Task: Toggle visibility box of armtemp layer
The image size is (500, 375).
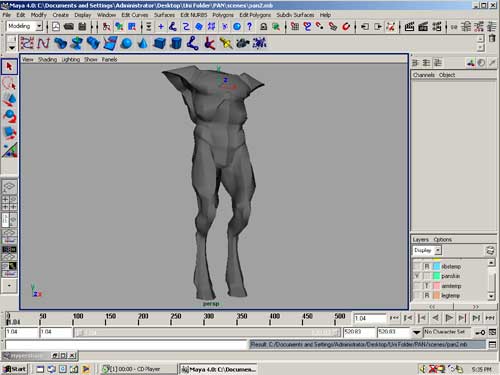Action: (x=417, y=286)
